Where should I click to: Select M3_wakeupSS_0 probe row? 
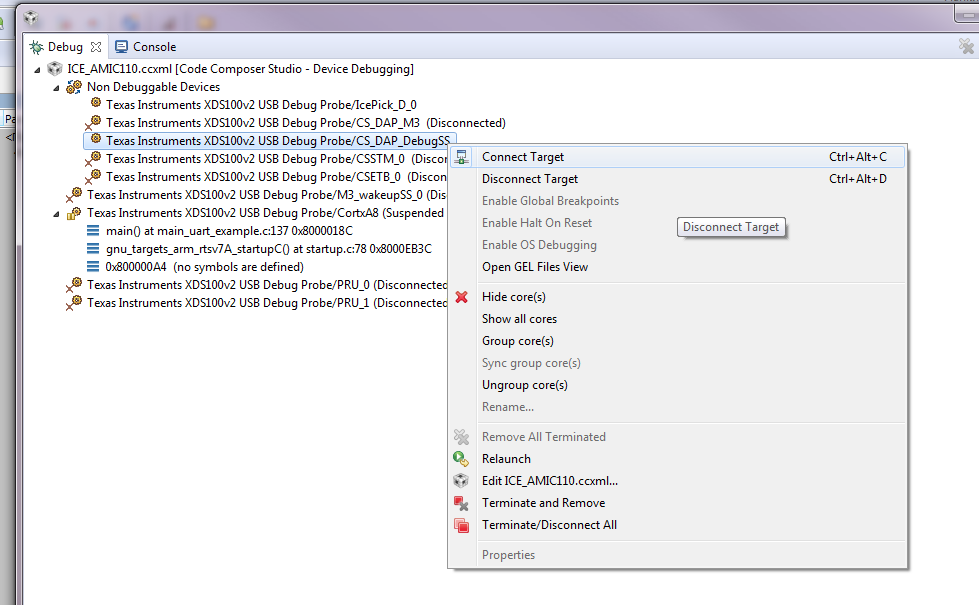267,195
